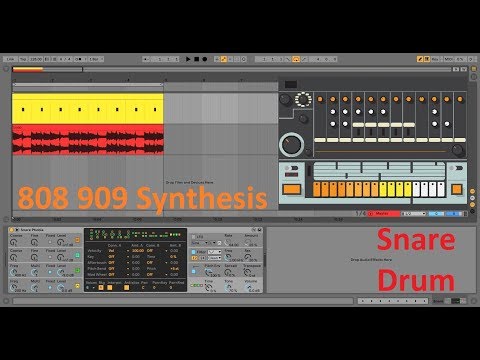The width and height of the screenshot is (480, 360).
Task: Toggle Fixed checkbox on oscillator B row
Action: click(x=50, y=272)
